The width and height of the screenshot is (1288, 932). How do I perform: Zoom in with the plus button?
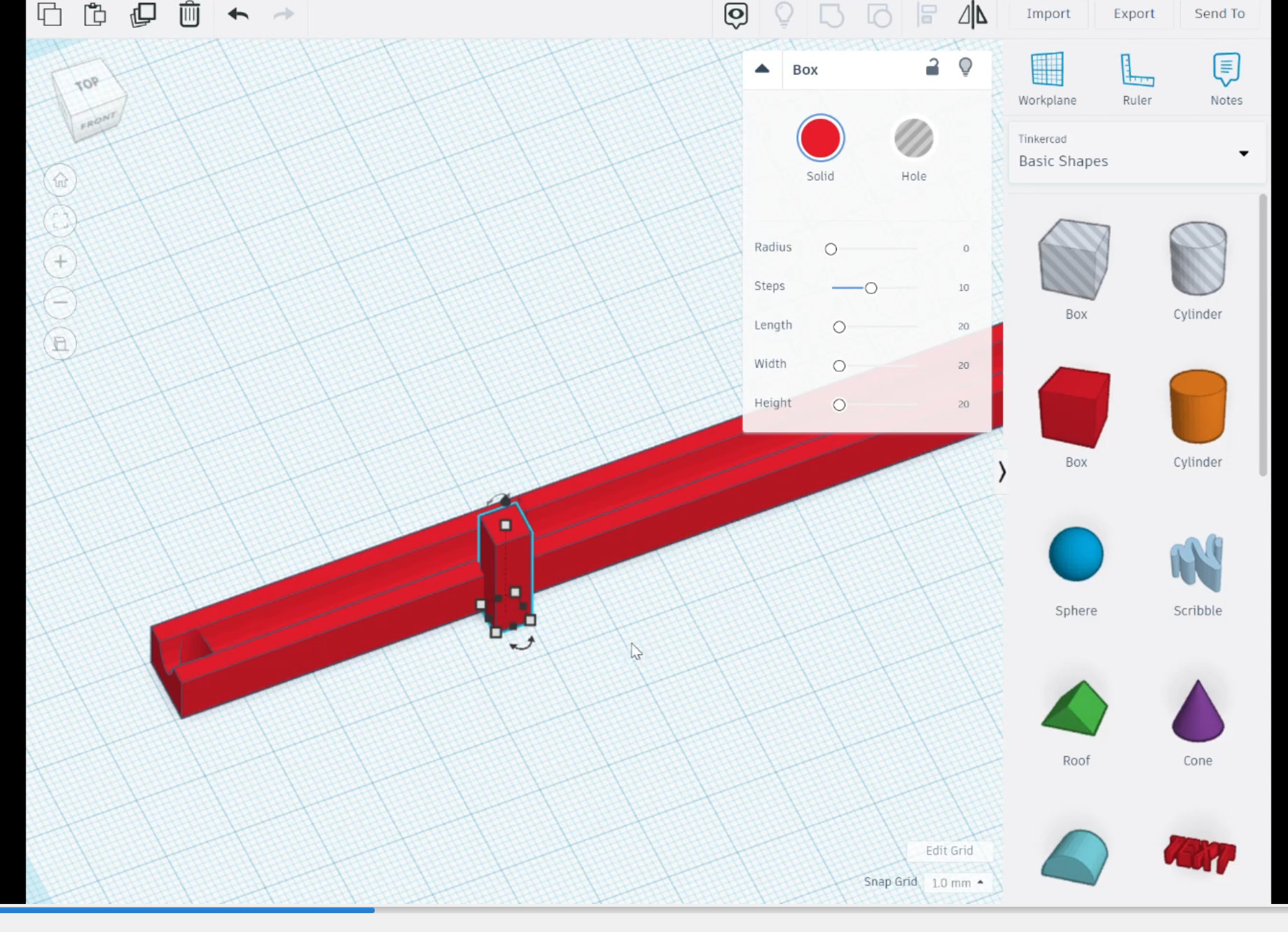click(61, 262)
